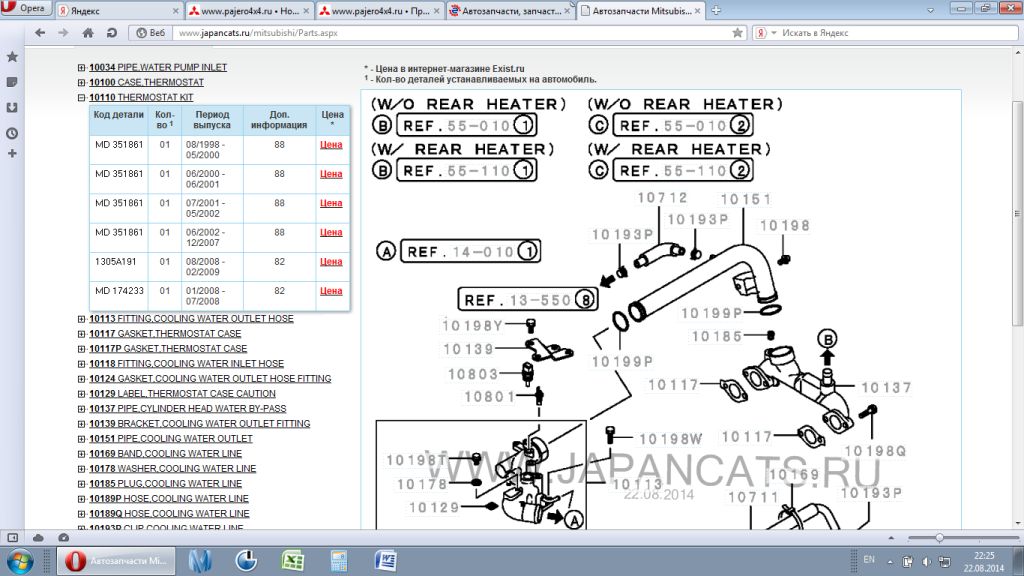Expand 10151 PIPE,COOLING WATER OUTLET

(x=82, y=439)
